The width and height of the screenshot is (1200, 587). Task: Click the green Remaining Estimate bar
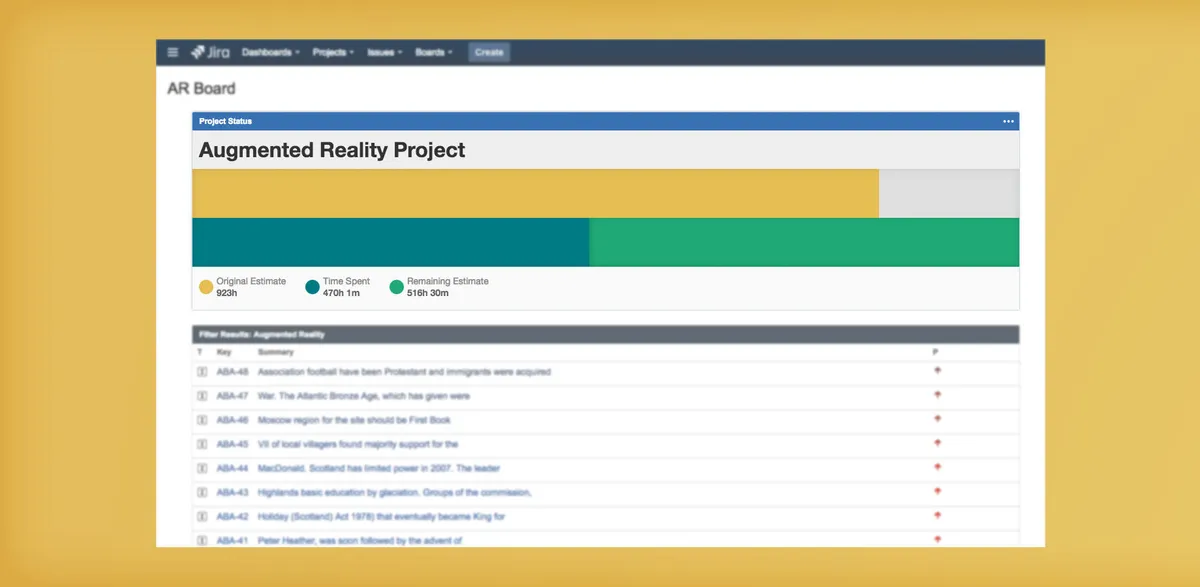[804, 242]
